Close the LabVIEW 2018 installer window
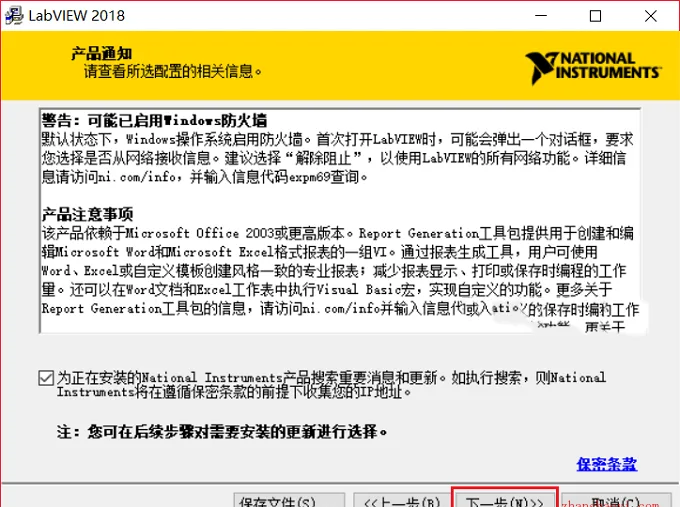This screenshot has height=507, width=680. point(651,16)
